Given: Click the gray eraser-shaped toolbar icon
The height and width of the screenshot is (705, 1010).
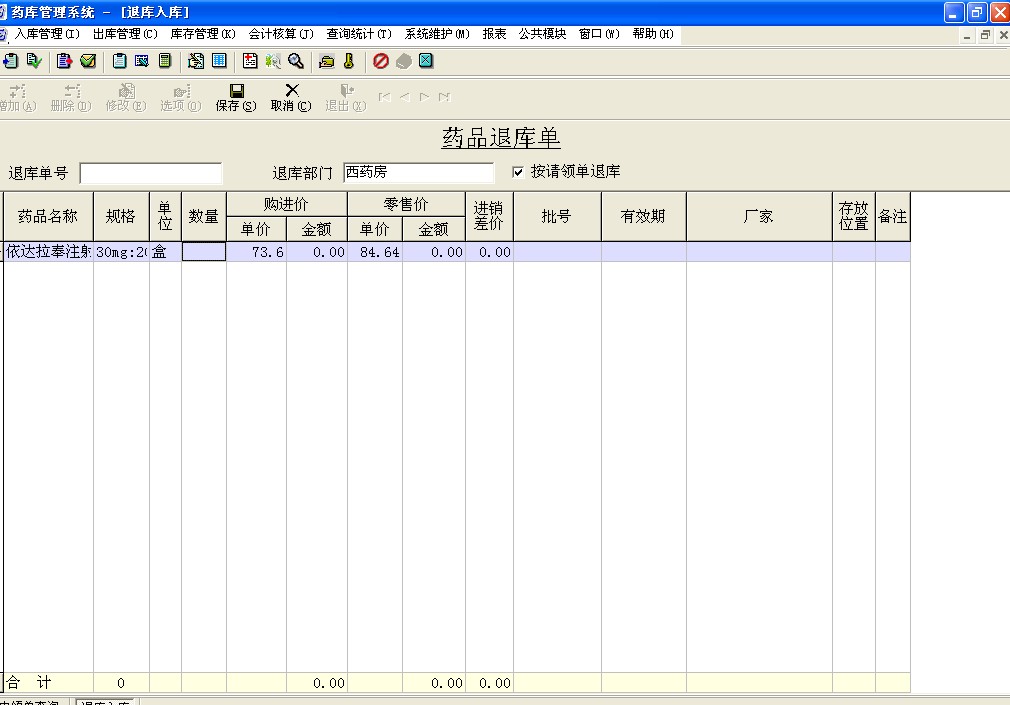Looking at the screenshot, I should click(404, 61).
